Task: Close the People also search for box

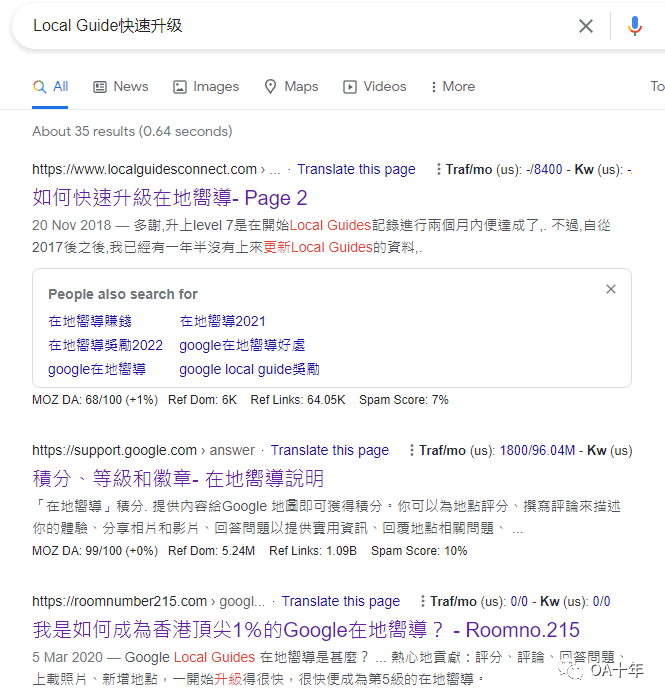Action: click(611, 289)
